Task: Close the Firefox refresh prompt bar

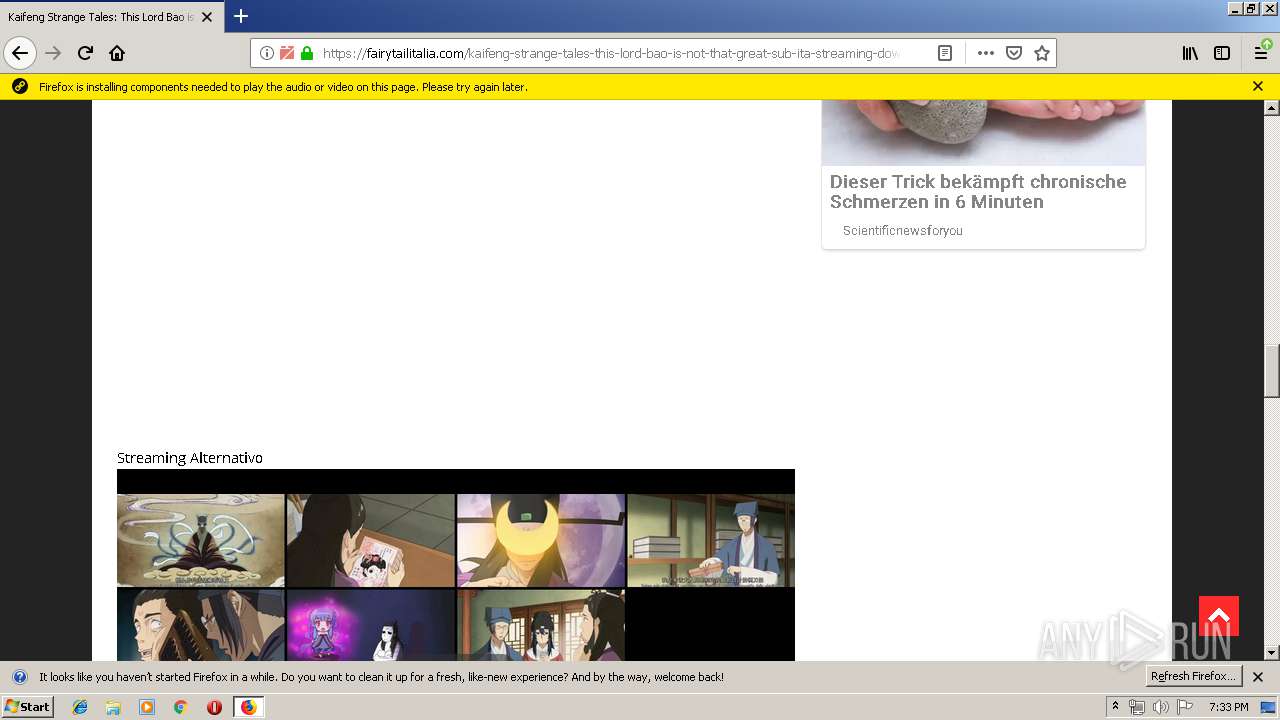Action: 1258,677
